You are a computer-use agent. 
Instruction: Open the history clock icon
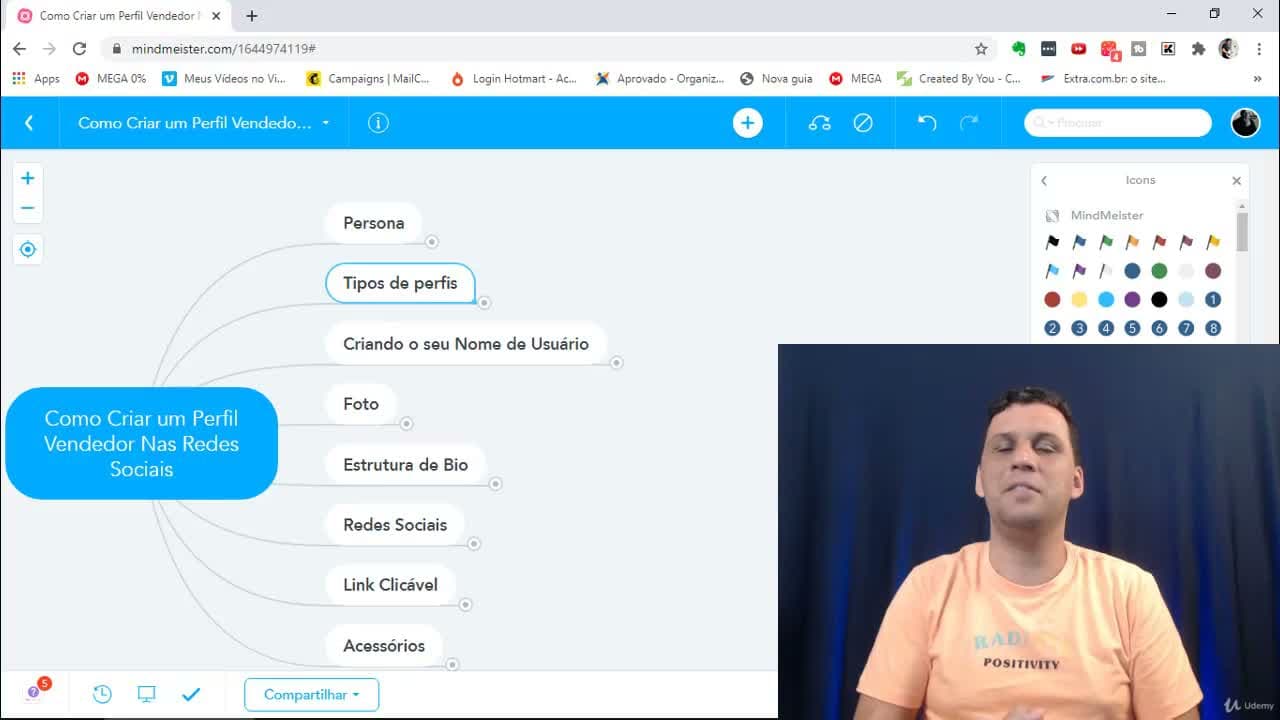pos(102,694)
